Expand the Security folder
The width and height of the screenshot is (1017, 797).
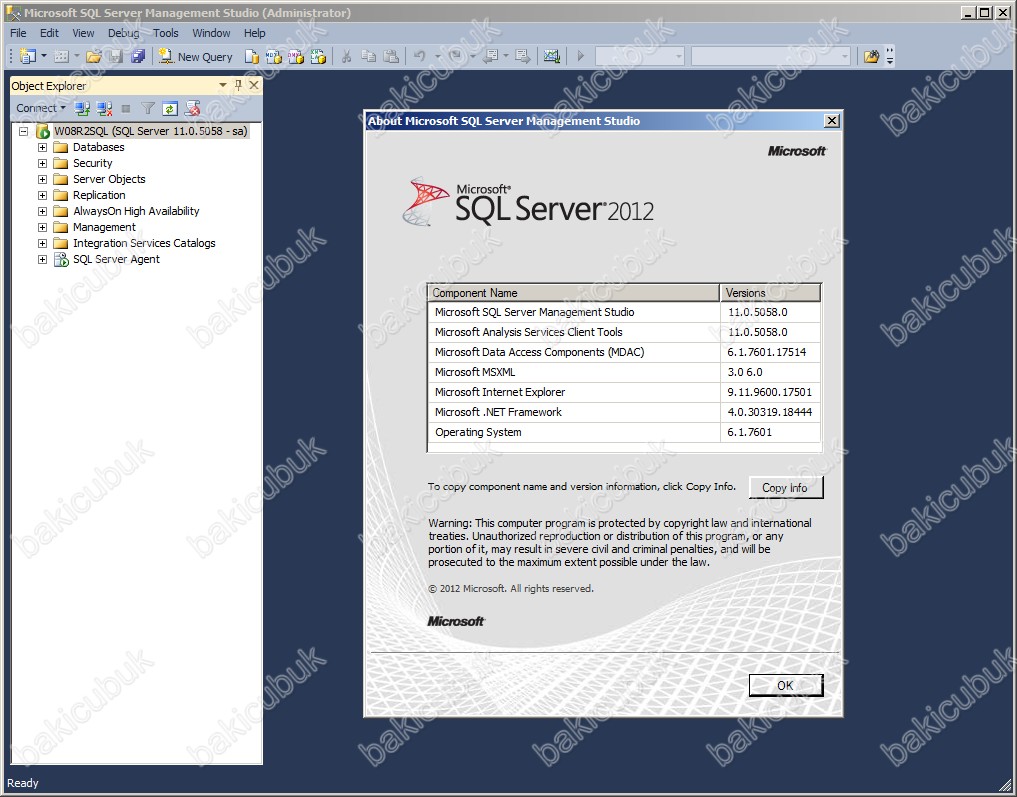[x=42, y=163]
